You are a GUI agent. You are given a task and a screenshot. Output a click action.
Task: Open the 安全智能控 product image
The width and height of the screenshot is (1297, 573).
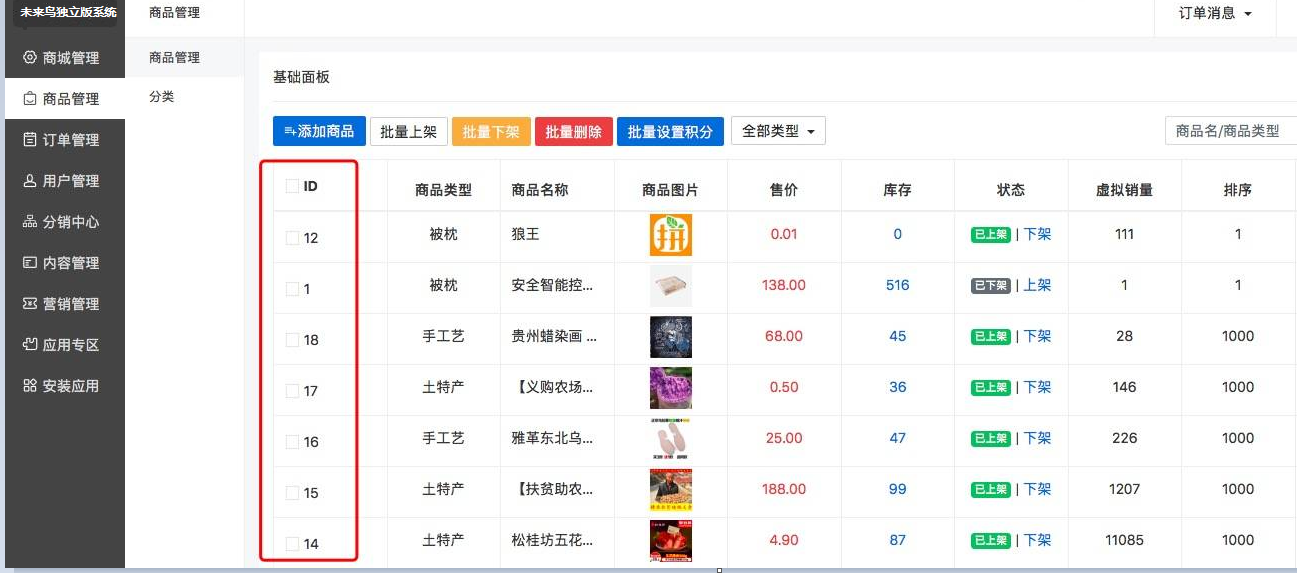tap(671, 286)
